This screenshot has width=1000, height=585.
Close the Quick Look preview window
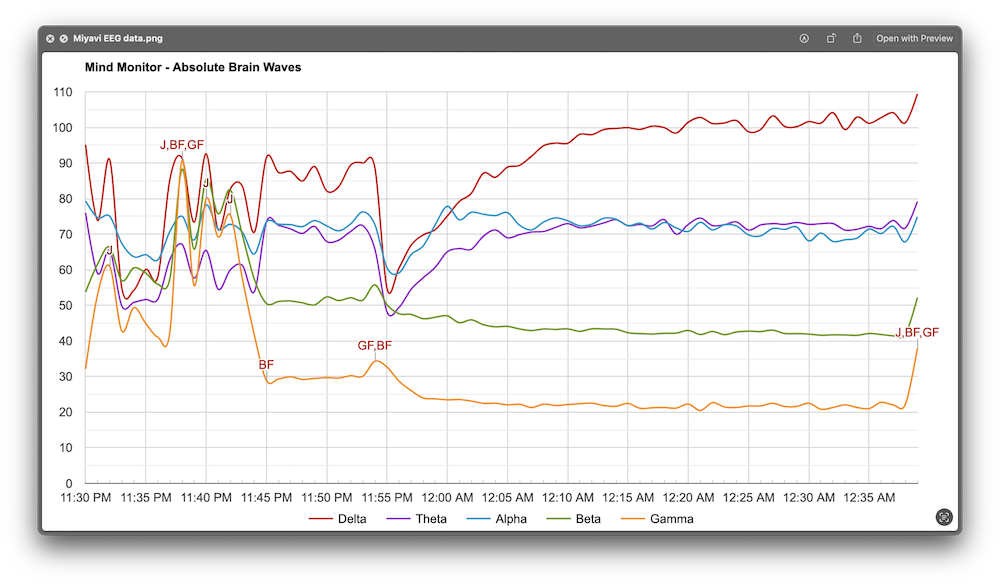[50, 39]
